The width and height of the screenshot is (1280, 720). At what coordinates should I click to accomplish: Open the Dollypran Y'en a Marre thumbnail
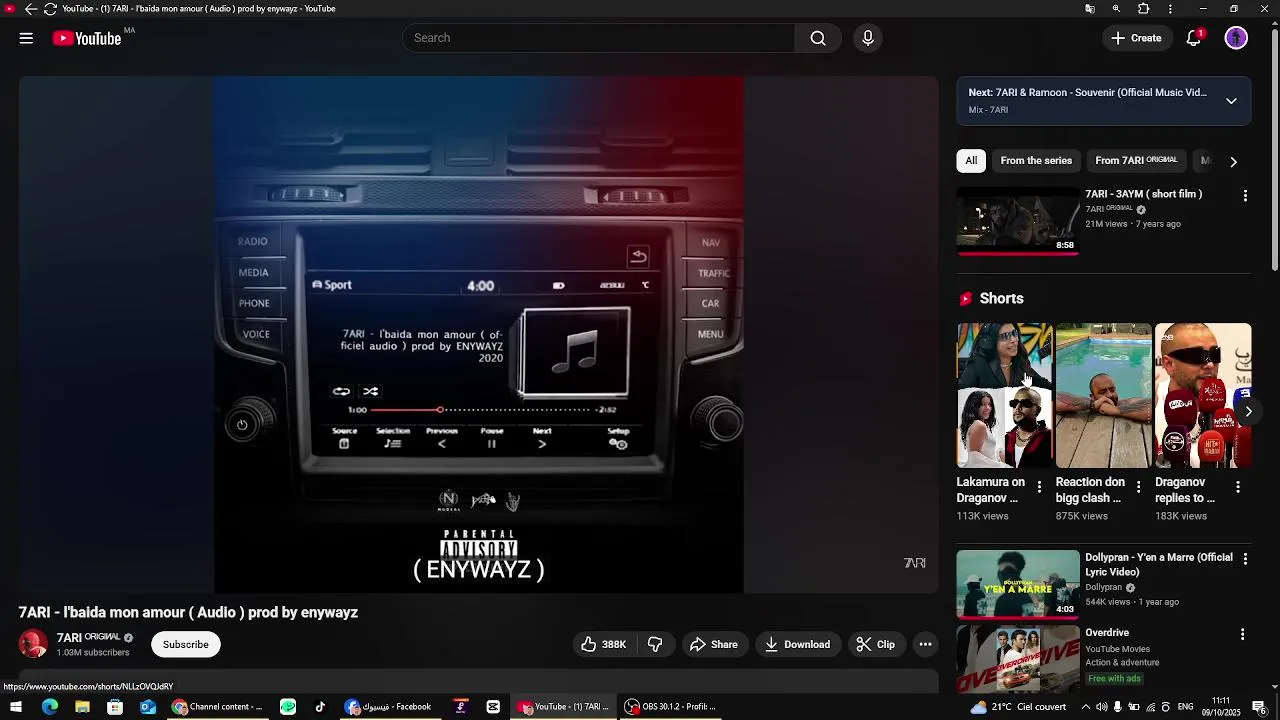[x=1018, y=584]
